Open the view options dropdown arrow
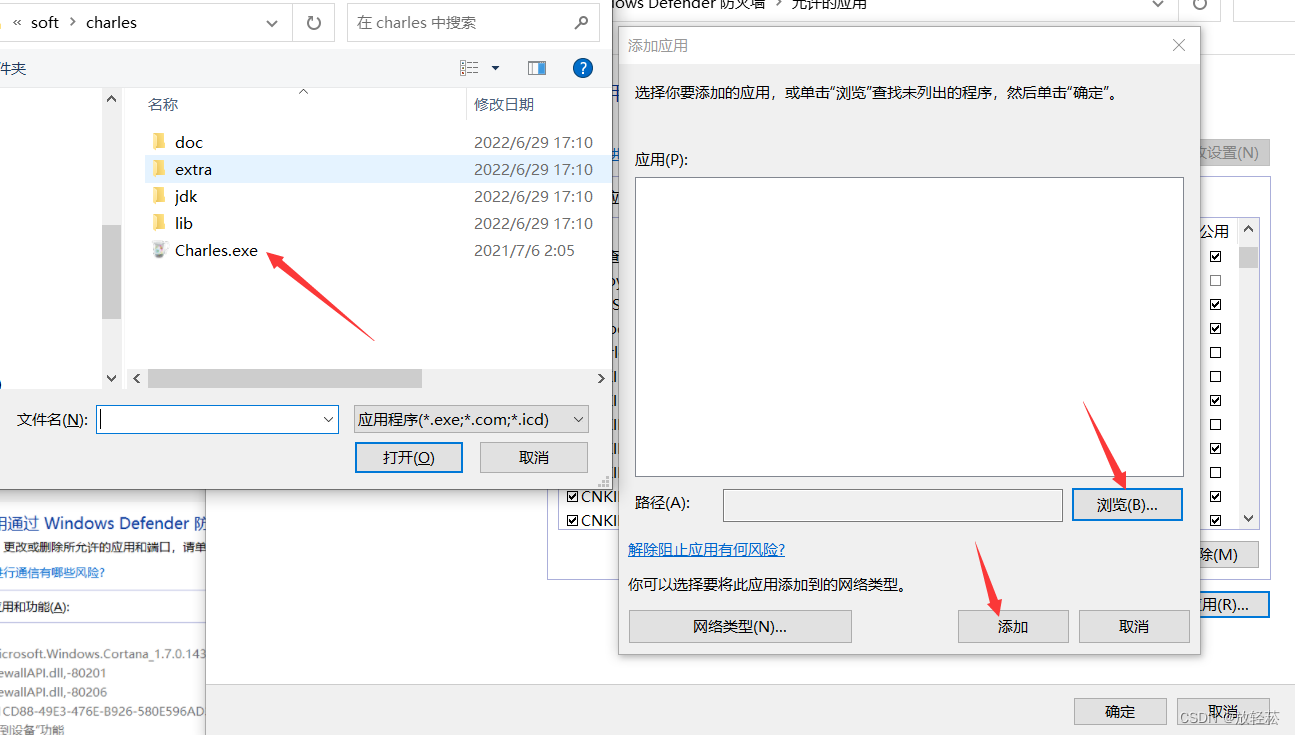 (x=495, y=68)
